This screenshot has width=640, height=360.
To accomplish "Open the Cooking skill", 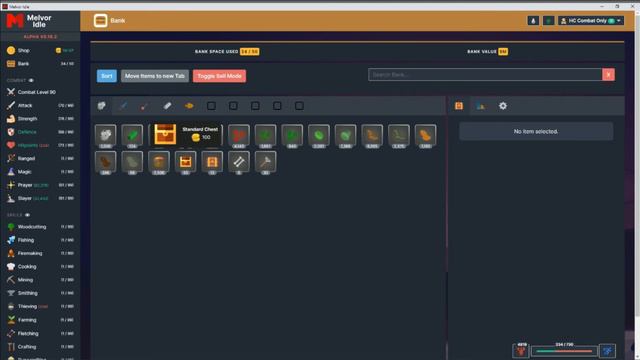I will (40, 267).
